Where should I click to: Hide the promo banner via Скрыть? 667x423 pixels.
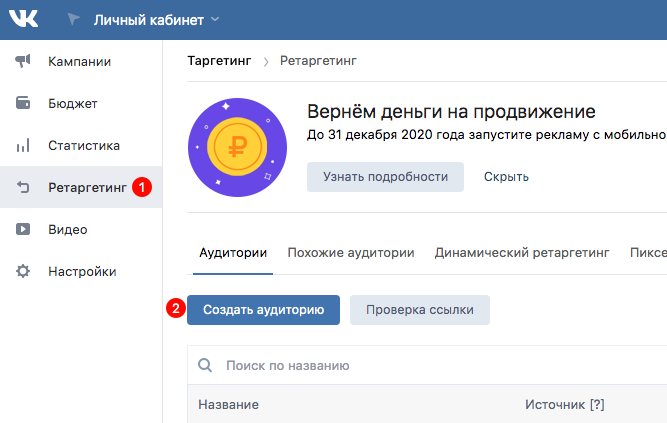click(x=506, y=177)
